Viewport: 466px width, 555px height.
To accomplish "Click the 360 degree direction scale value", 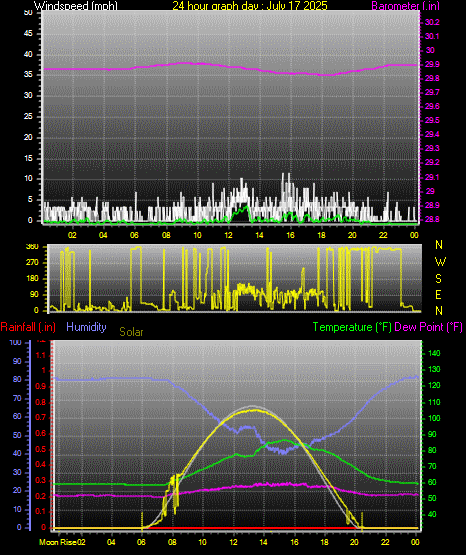I will click(x=32, y=247).
